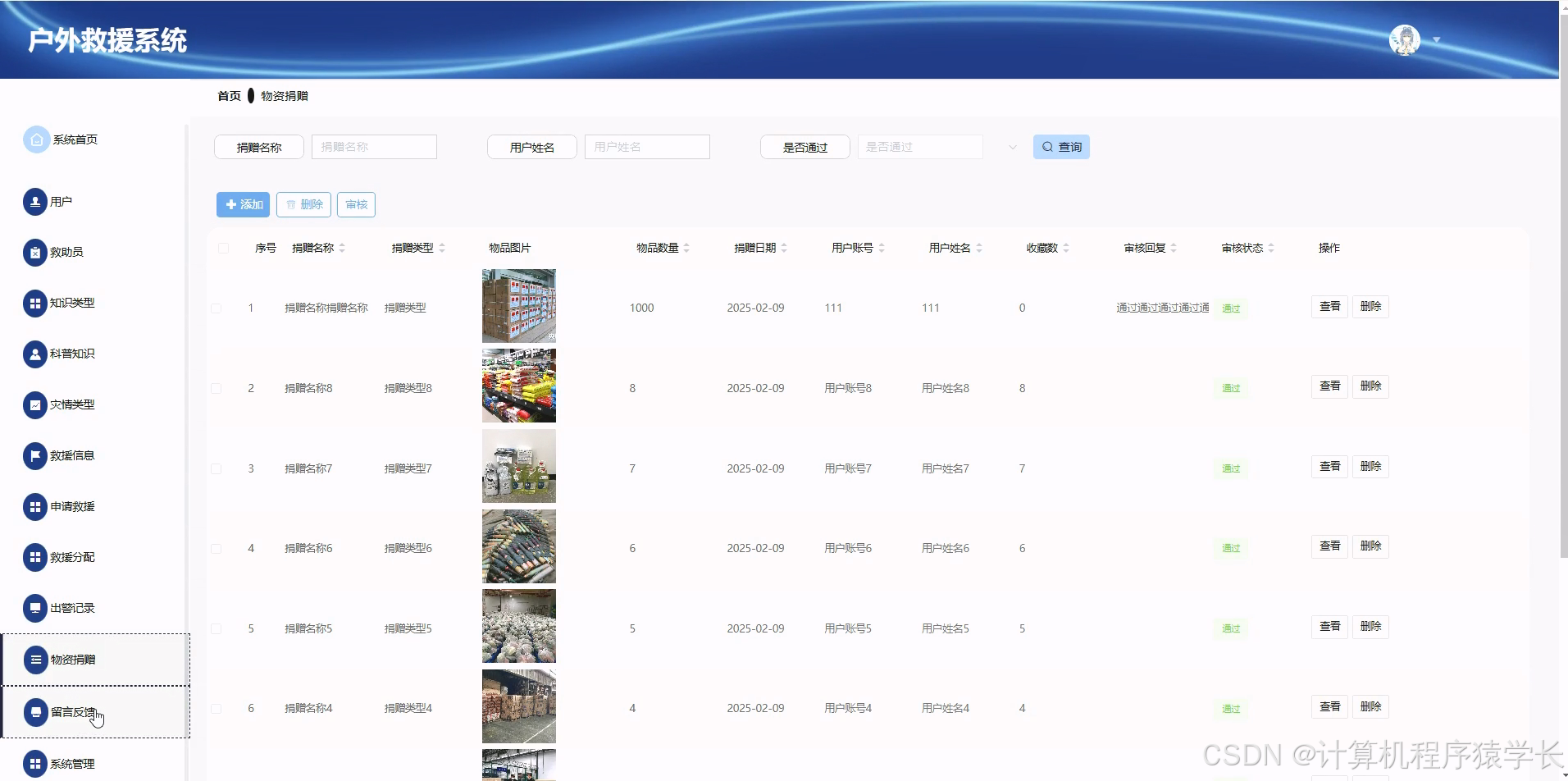Sort by 用户账号 column arrows

(882, 248)
